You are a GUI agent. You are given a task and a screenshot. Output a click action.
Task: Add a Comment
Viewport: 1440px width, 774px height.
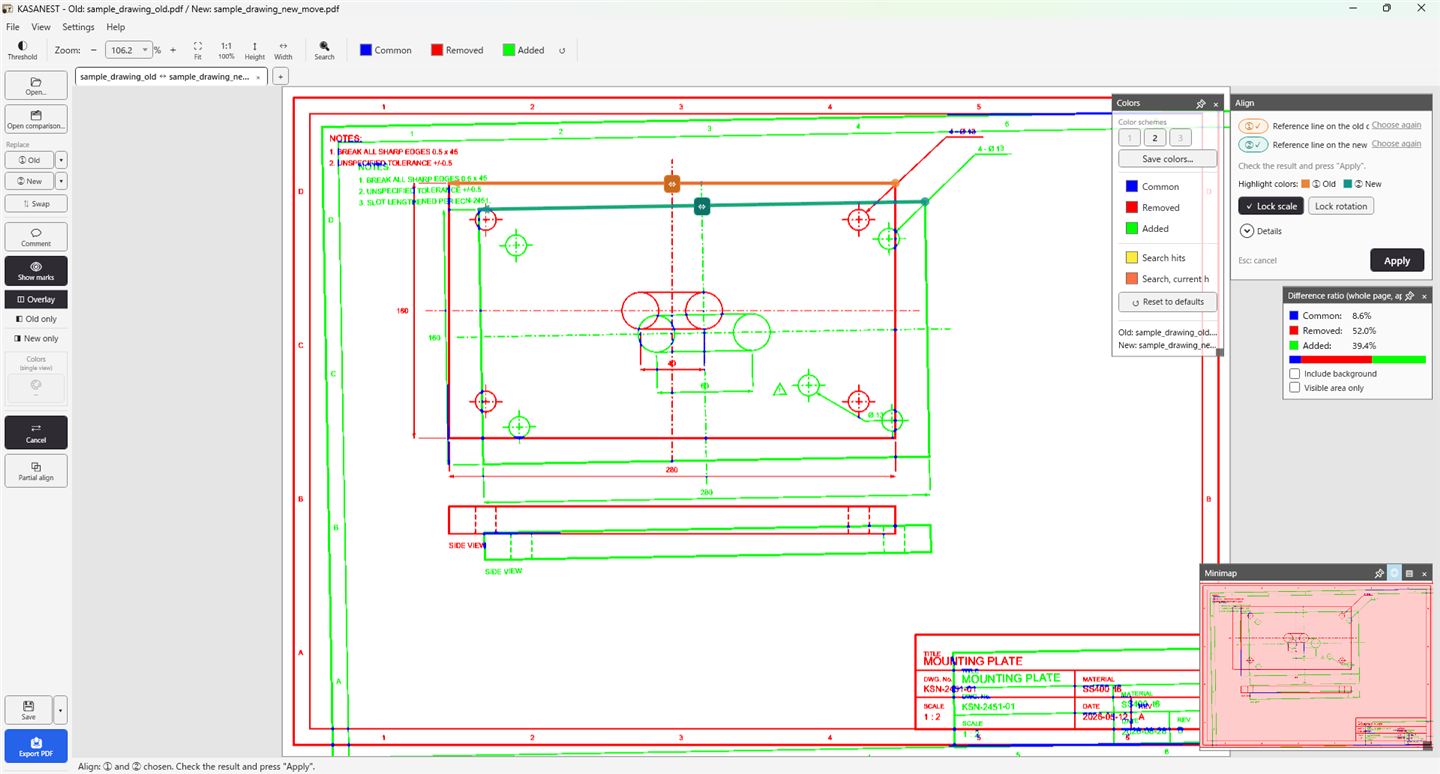coord(36,237)
